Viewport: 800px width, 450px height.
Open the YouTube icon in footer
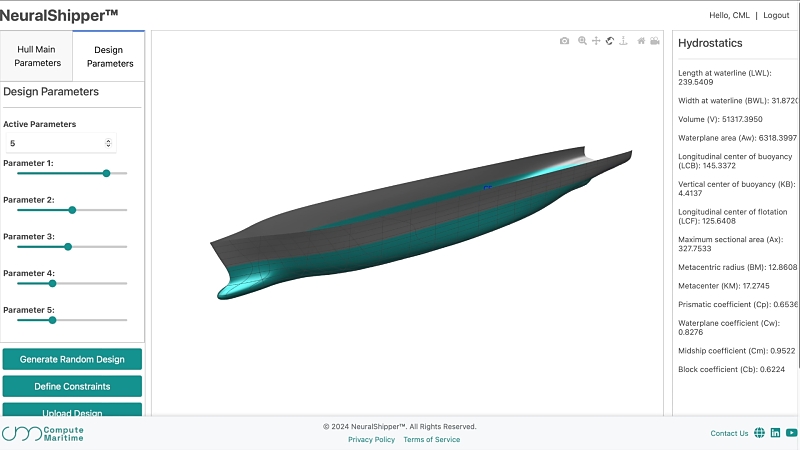pos(791,433)
